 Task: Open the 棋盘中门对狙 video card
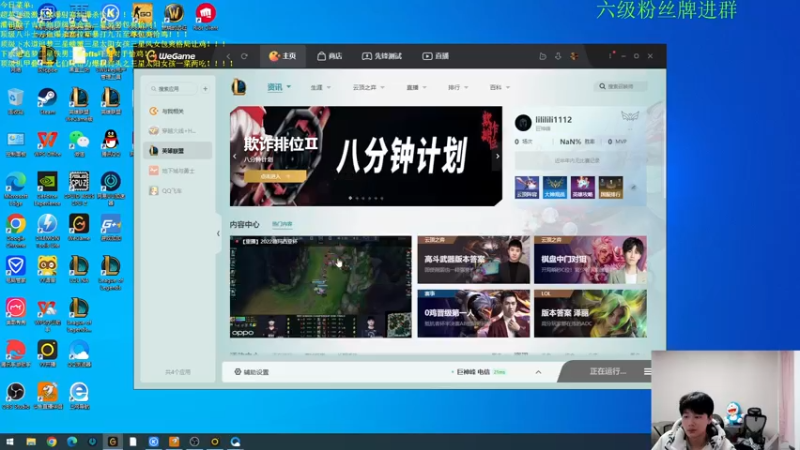(x=590, y=260)
